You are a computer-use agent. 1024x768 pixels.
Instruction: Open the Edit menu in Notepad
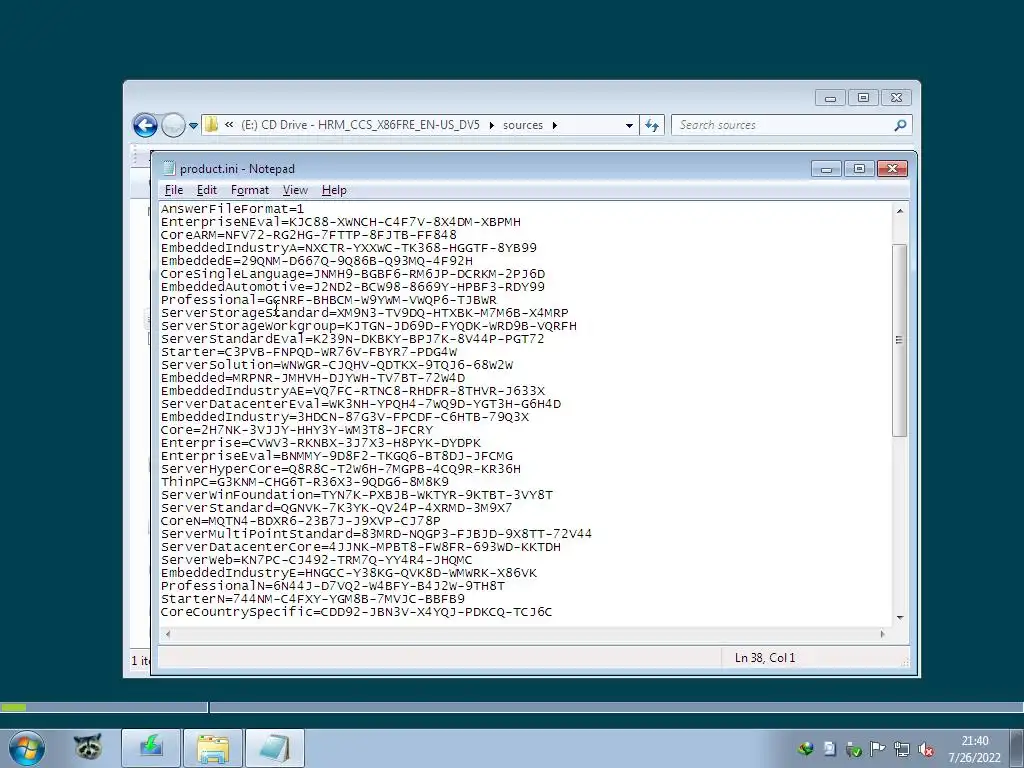click(206, 190)
